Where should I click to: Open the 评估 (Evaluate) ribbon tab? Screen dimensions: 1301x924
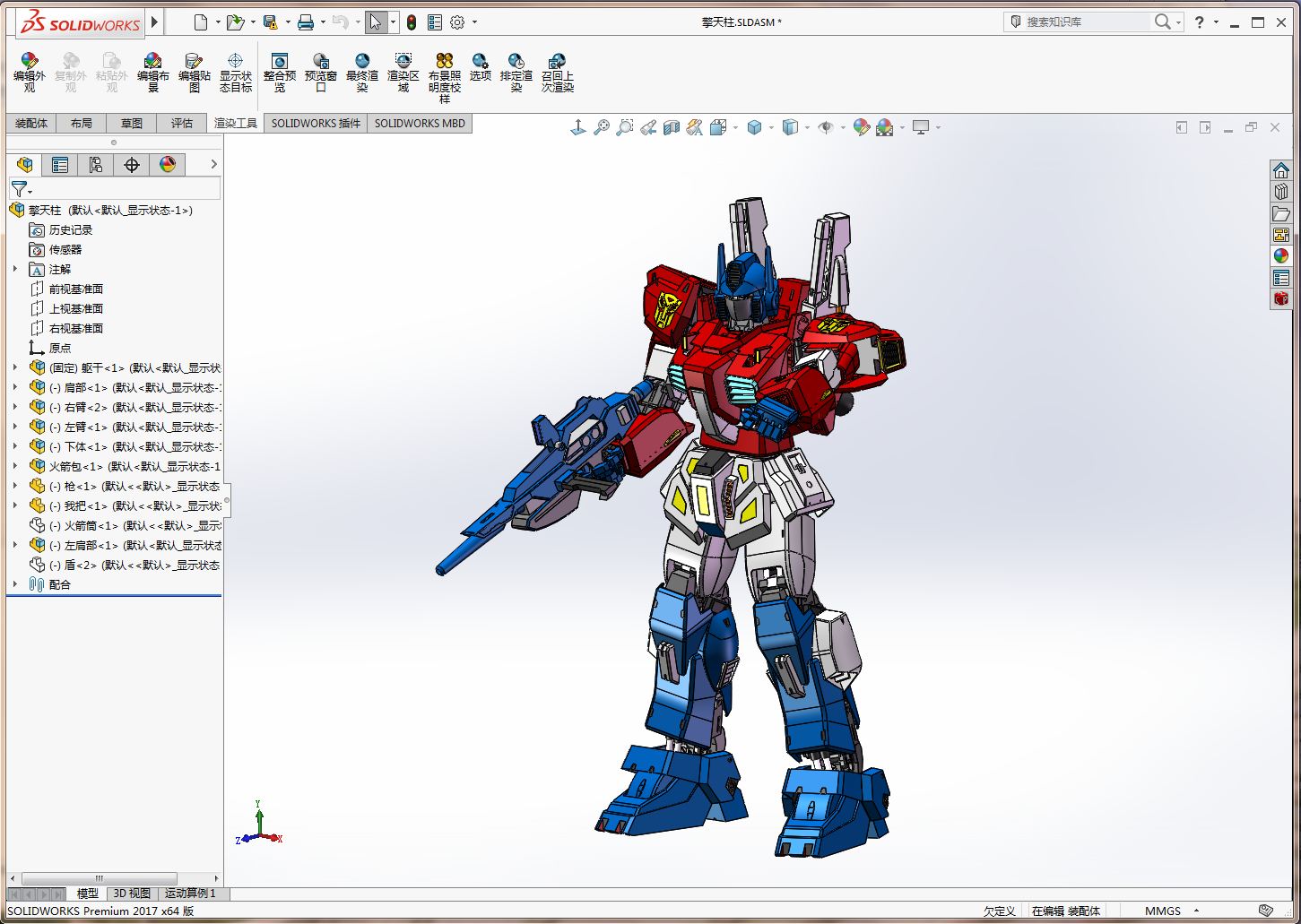click(x=182, y=124)
